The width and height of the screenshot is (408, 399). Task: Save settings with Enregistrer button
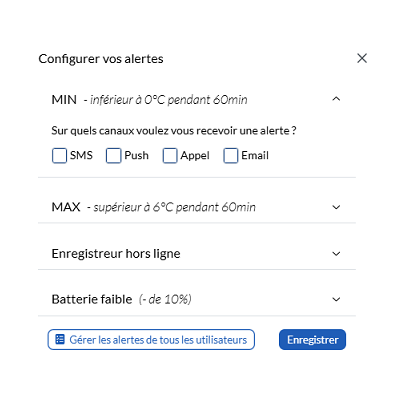(312, 340)
